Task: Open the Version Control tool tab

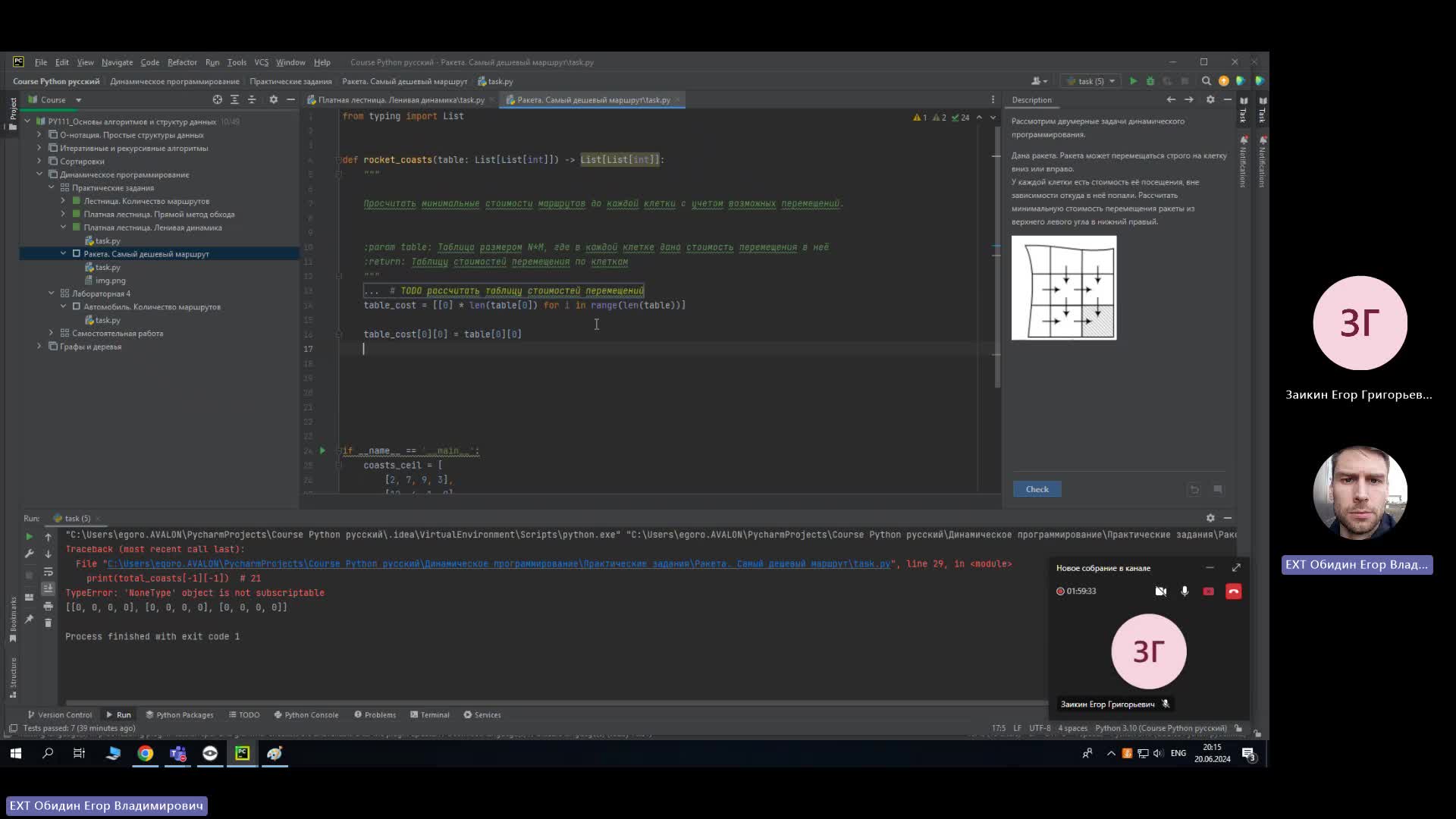Action: (x=59, y=715)
